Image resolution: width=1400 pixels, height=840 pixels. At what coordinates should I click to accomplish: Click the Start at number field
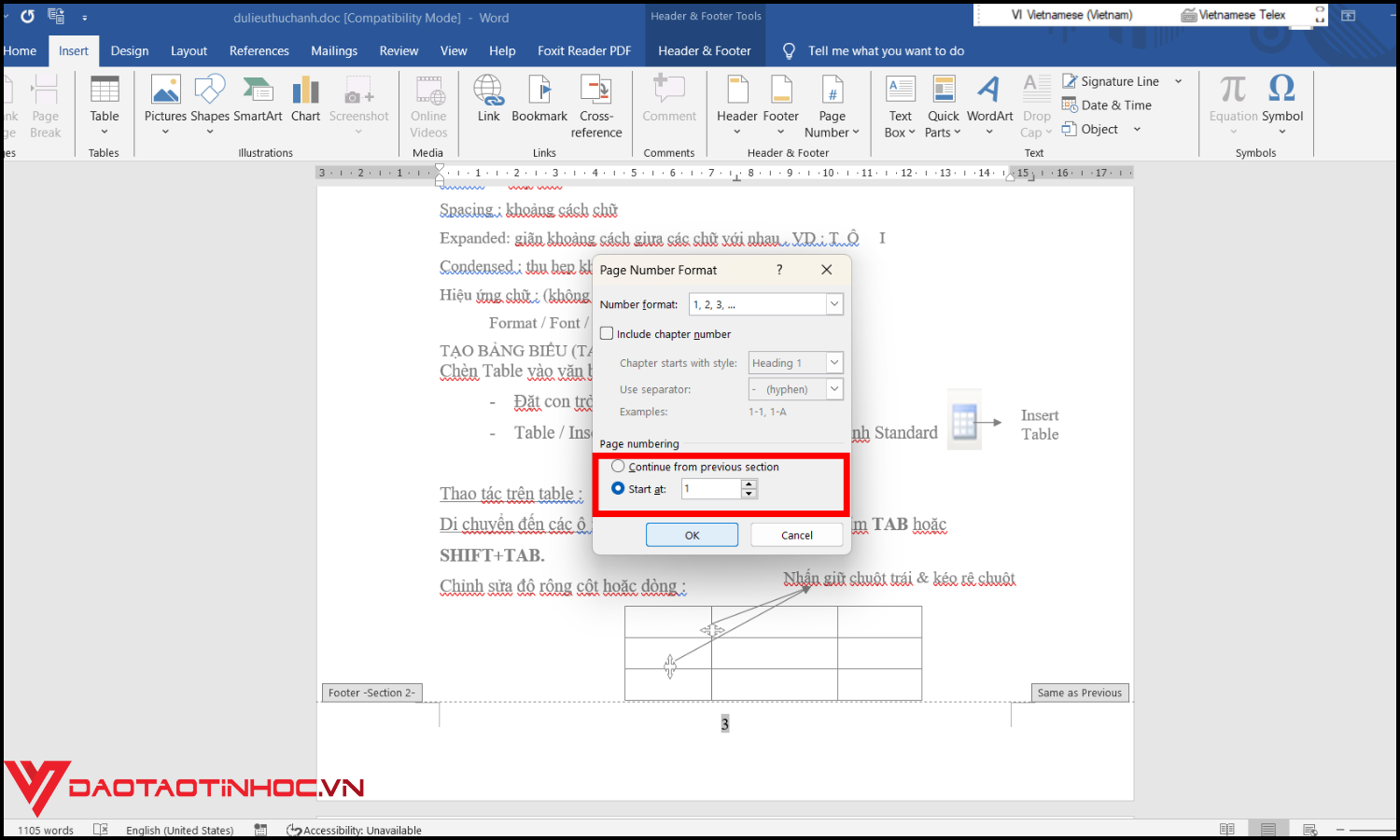coord(711,489)
